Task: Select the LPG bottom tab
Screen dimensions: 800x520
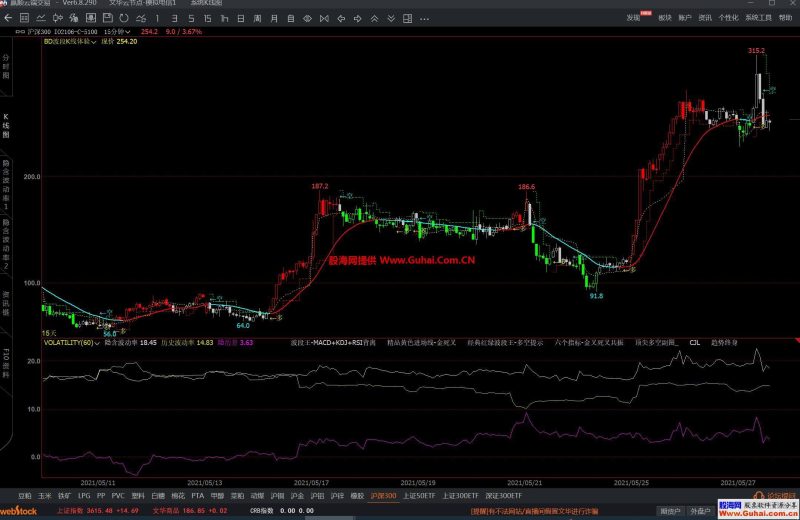Action: click(84, 496)
